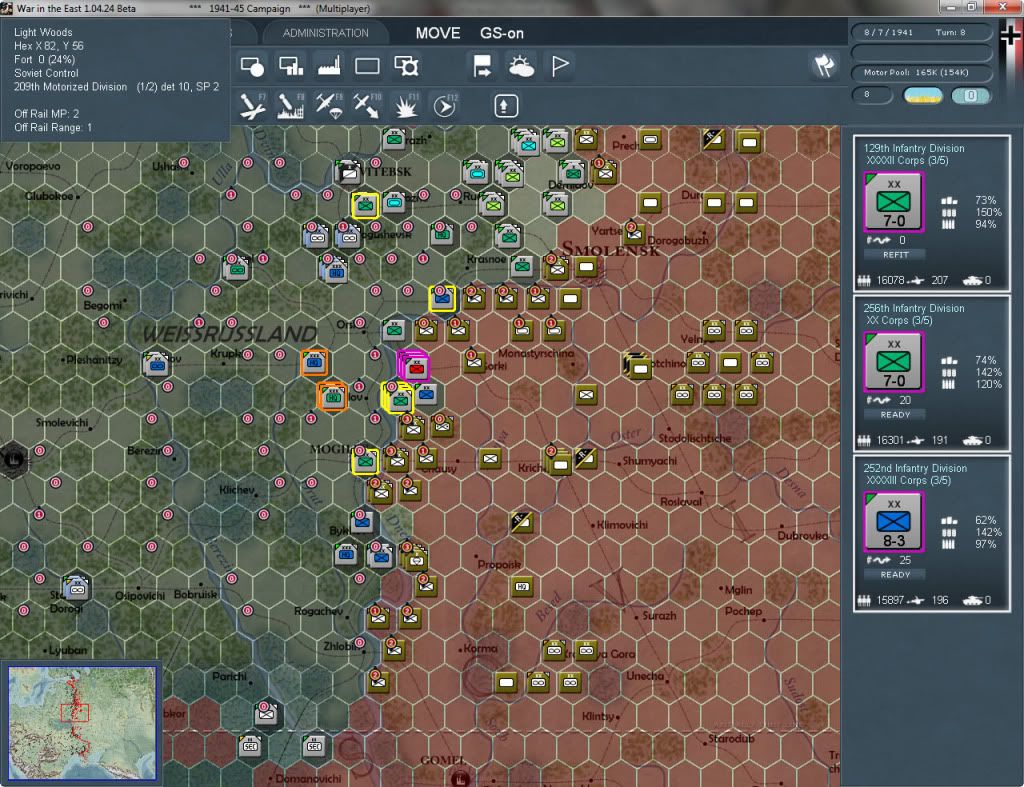Viewport: 1024px width, 787px height.
Task: Click the unit-with-circle map info icon
Action: (252, 66)
